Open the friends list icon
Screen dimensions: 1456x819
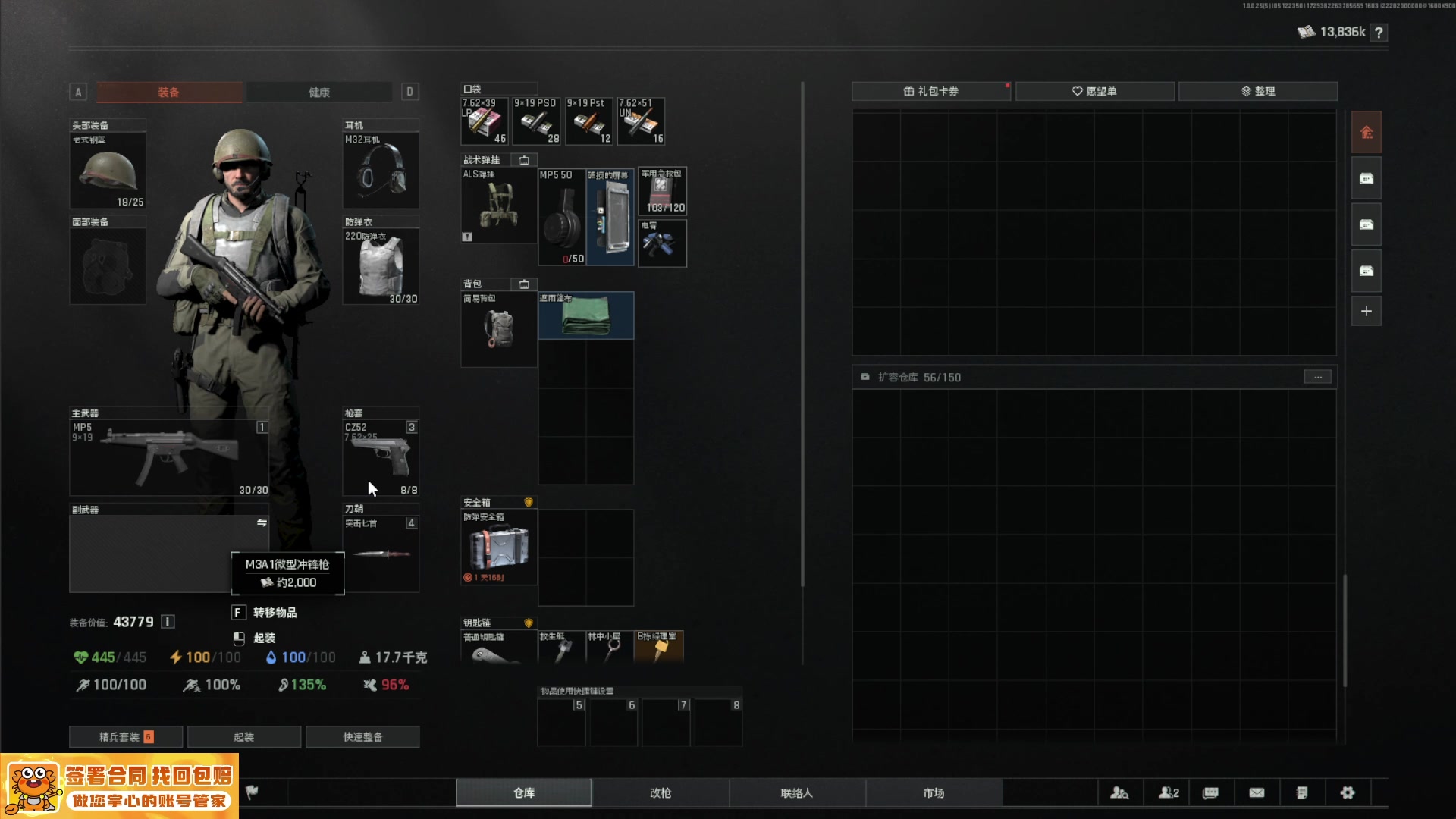[x=1169, y=792]
